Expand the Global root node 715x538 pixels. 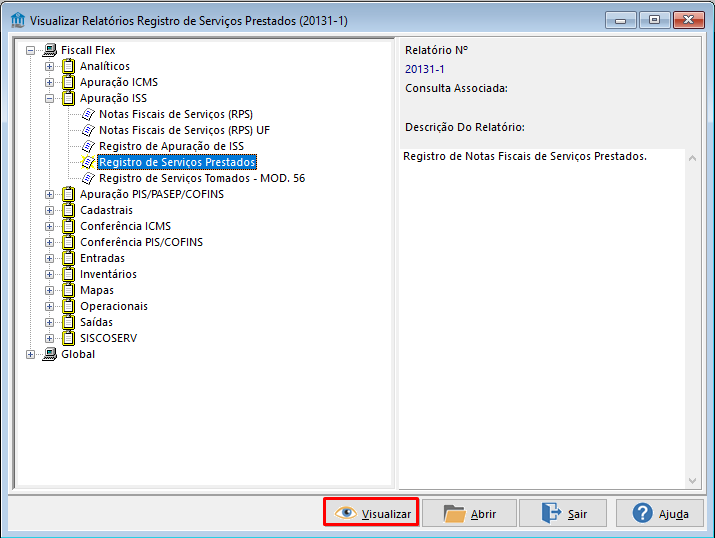[x=31, y=355]
